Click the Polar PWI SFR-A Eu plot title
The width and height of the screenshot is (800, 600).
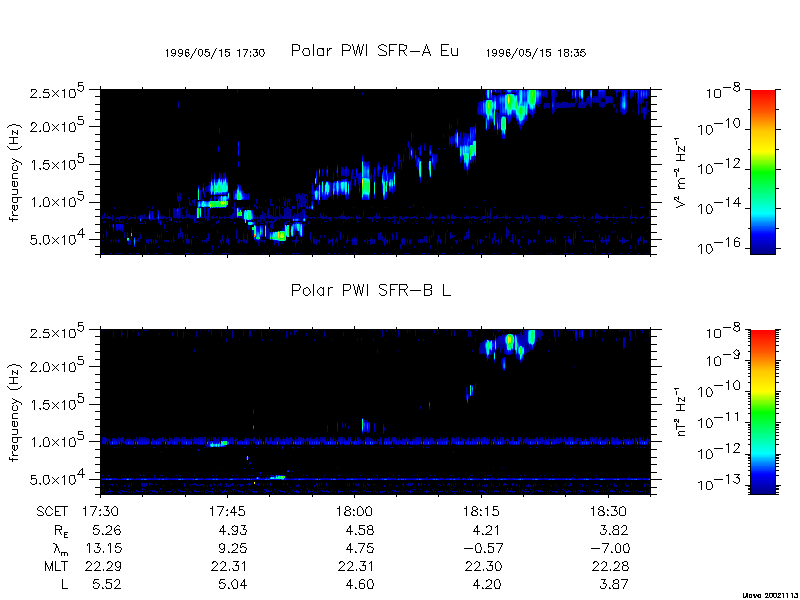[374, 51]
